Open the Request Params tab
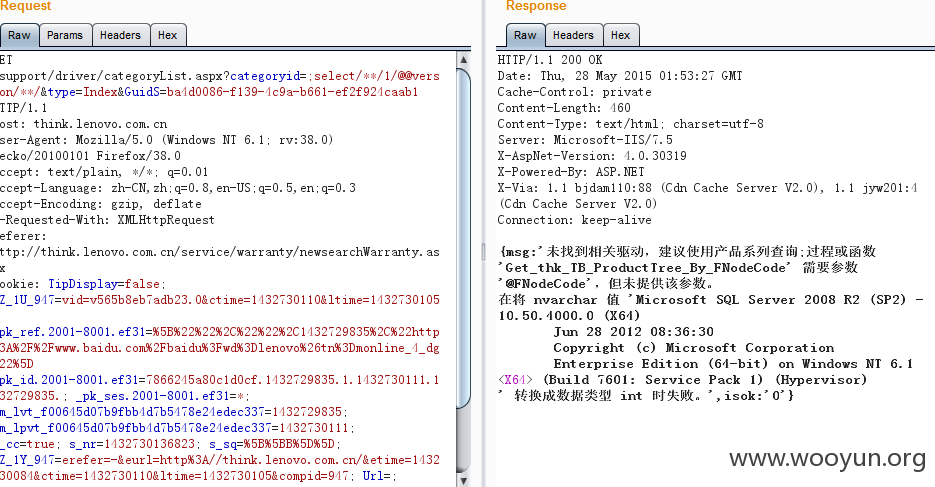Image resolution: width=935 pixels, height=487 pixels. pos(65,35)
